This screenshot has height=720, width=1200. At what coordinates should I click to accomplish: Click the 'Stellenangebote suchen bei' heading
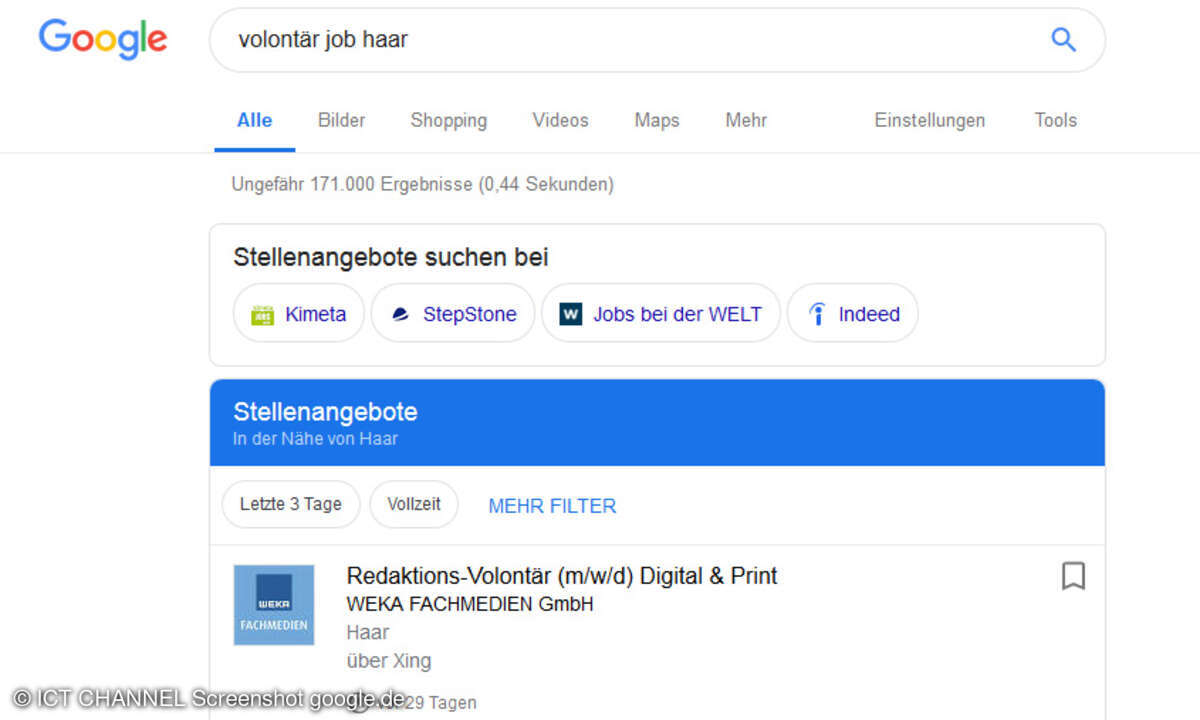point(391,257)
